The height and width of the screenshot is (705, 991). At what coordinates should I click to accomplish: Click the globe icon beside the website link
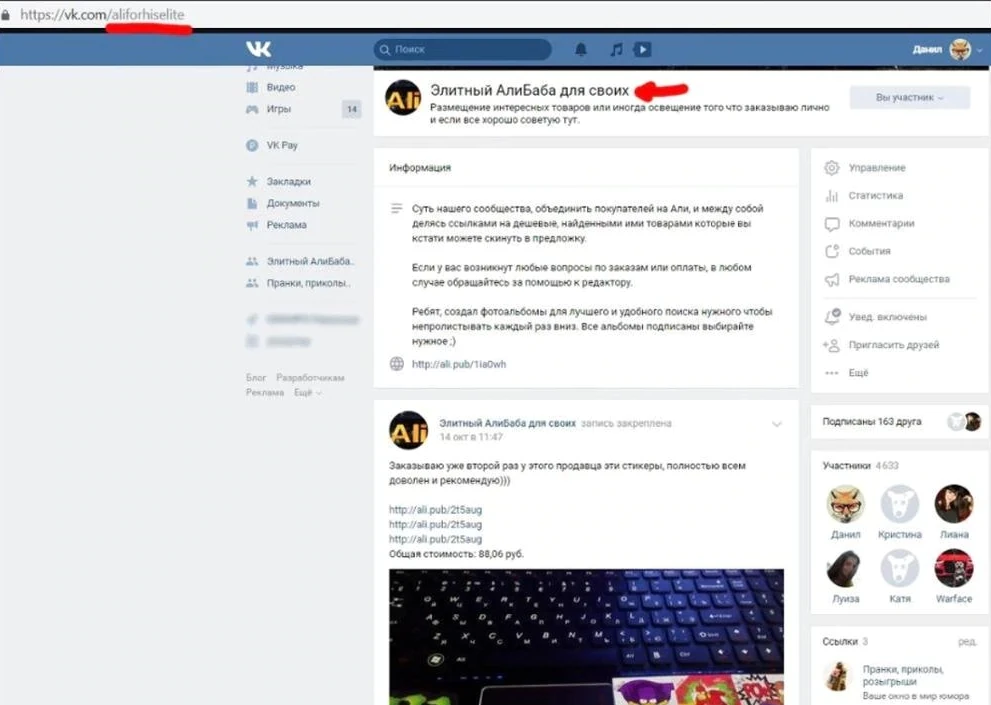397,364
